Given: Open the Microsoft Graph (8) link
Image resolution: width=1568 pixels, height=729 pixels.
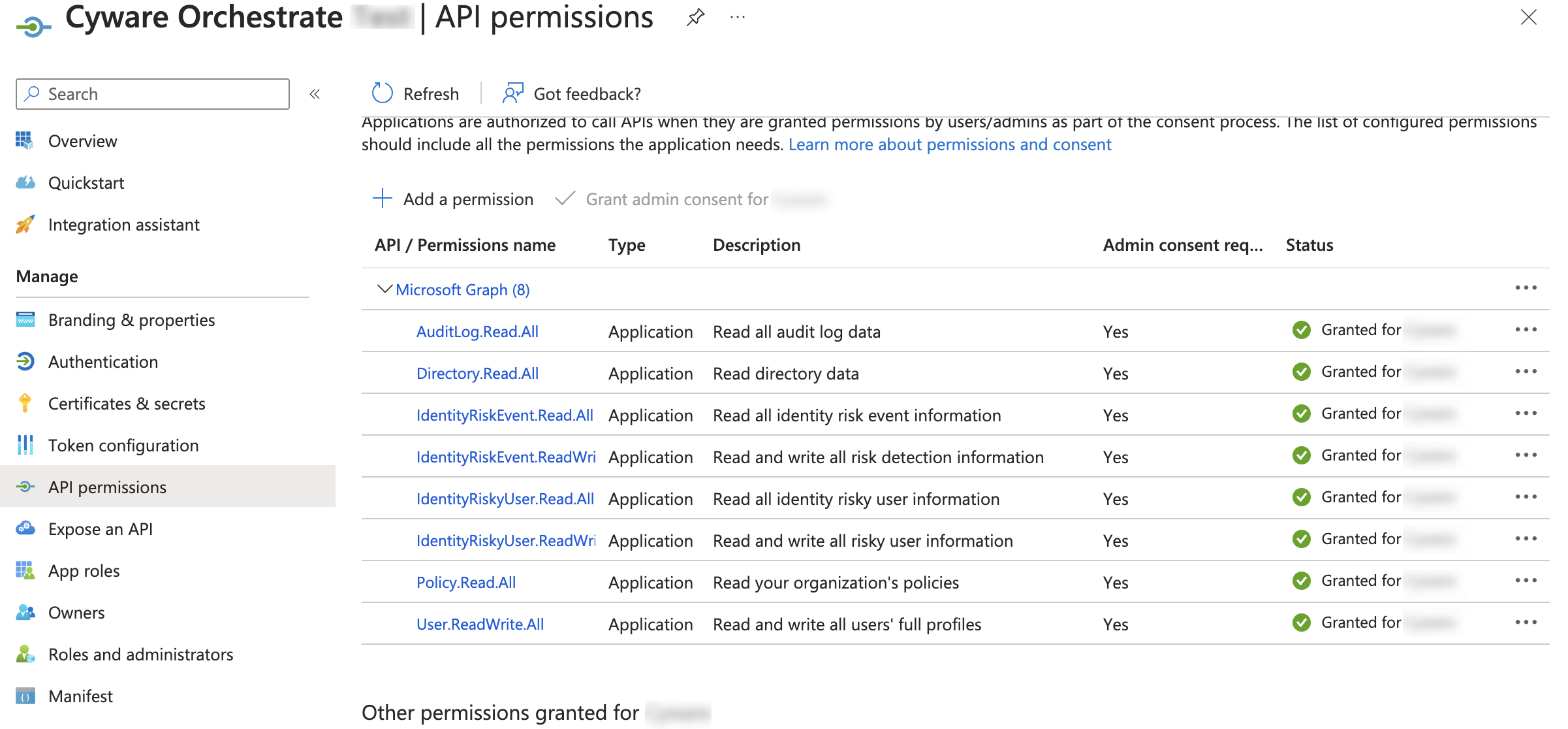Looking at the screenshot, I should (x=463, y=289).
